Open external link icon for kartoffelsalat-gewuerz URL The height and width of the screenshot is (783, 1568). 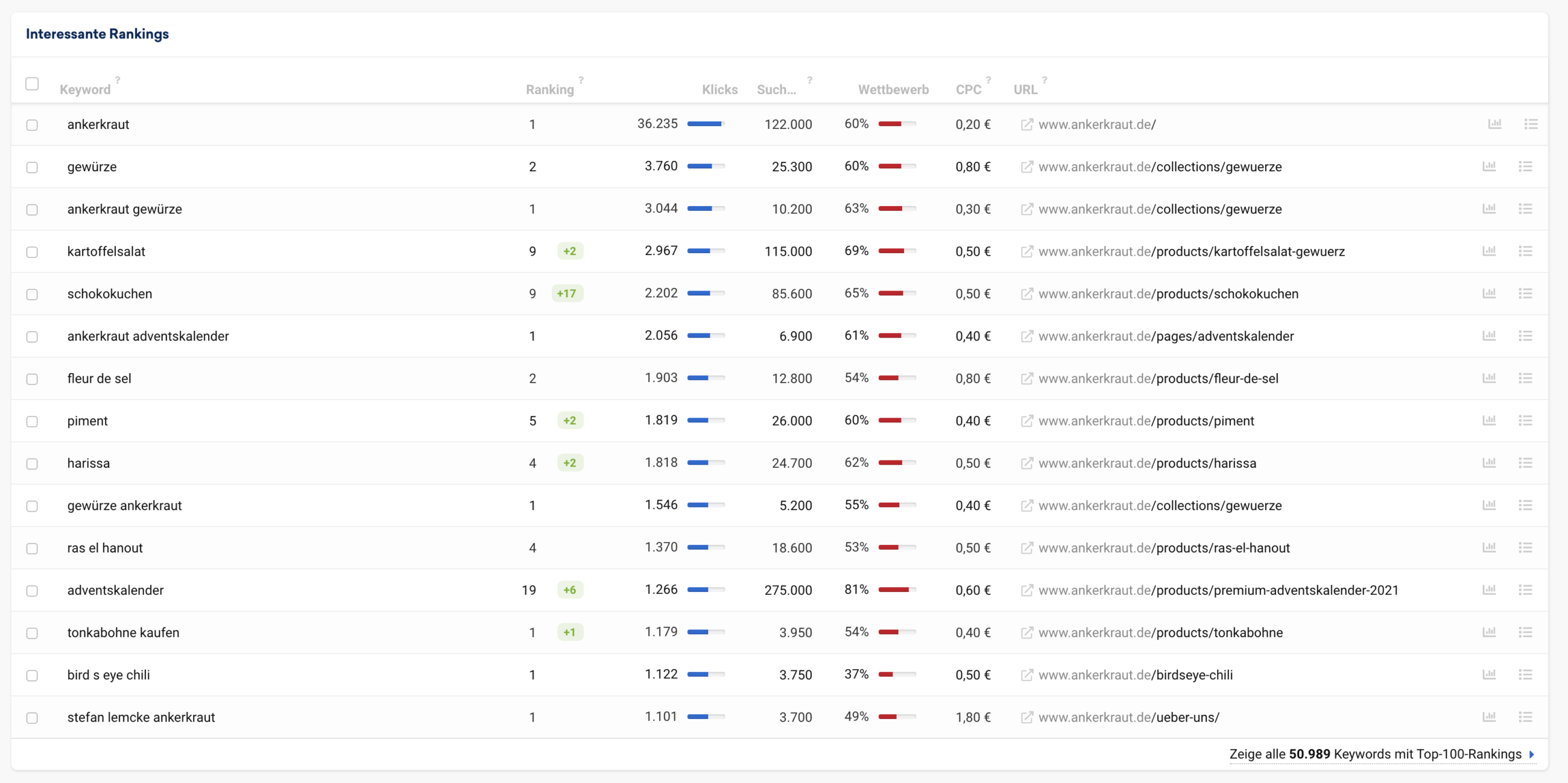[x=1026, y=251]
